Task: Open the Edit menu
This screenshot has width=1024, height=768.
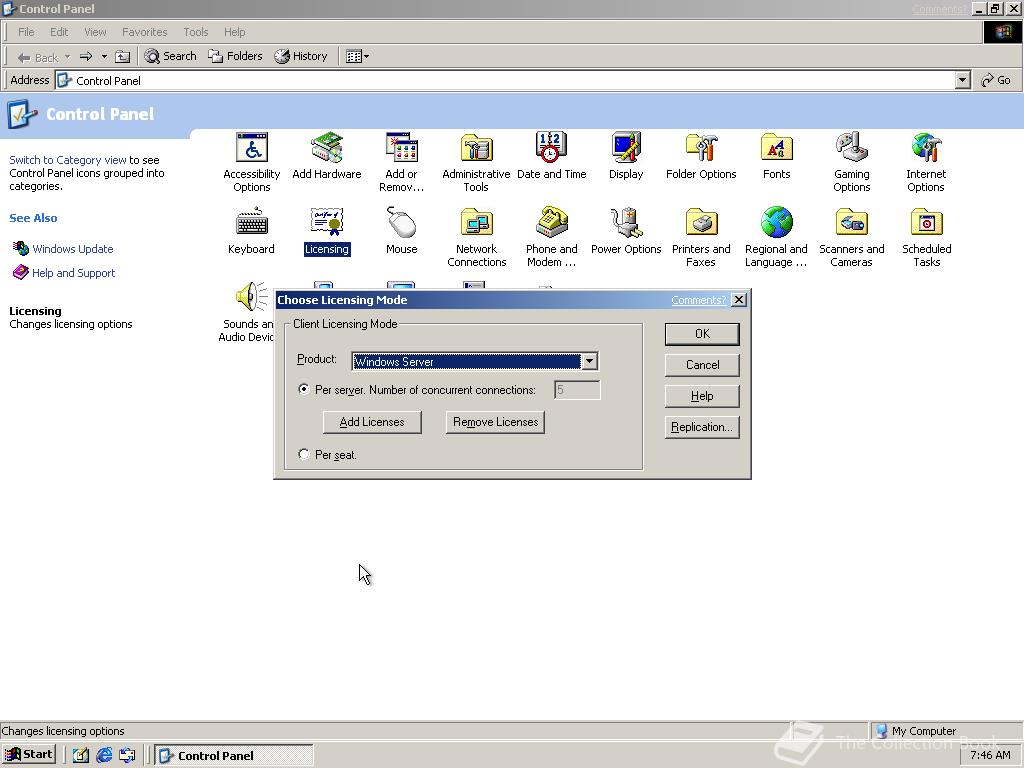Action: pos(59,32)
